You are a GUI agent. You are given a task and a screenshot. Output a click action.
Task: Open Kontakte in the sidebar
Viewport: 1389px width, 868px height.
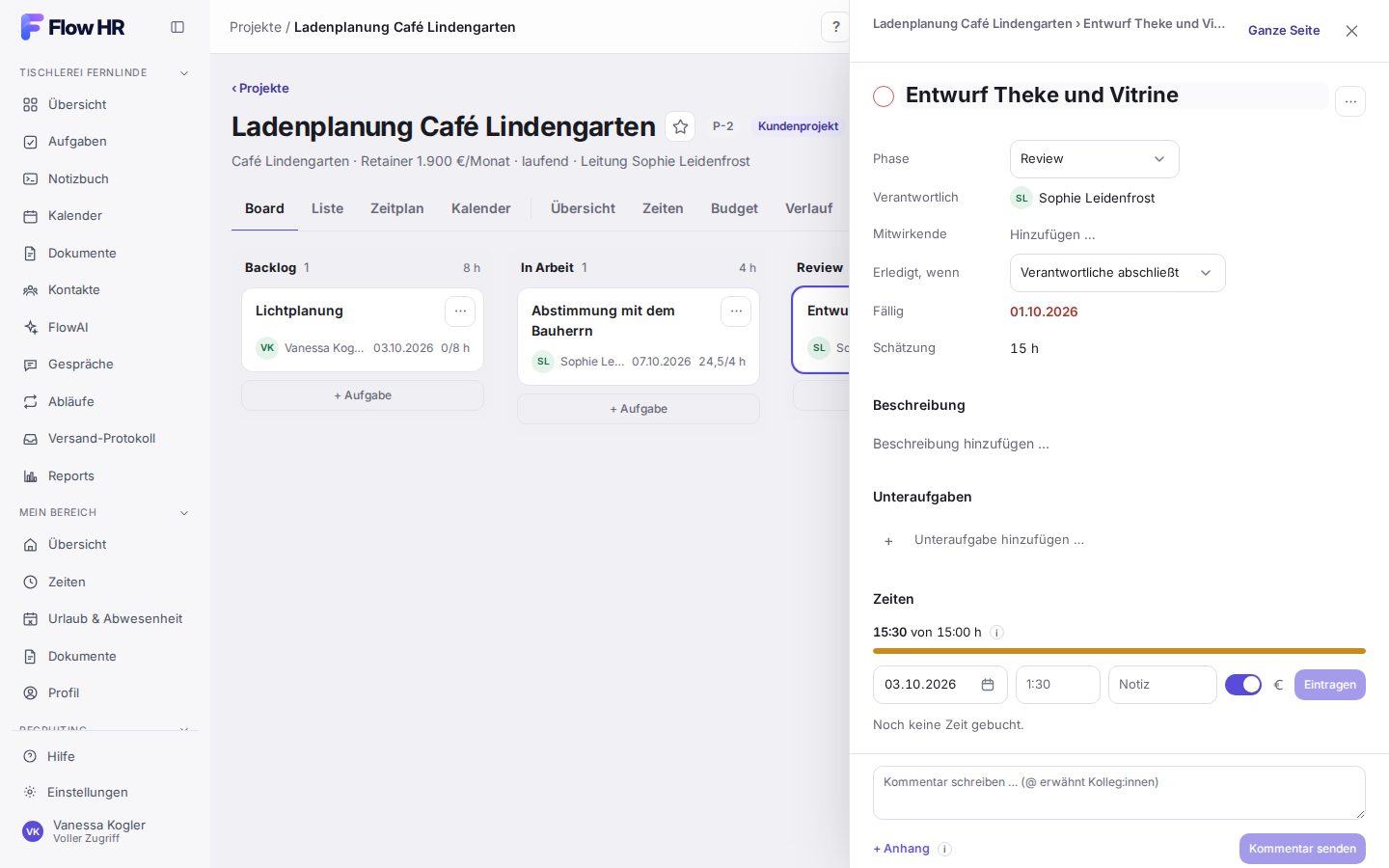pos(105,290)
